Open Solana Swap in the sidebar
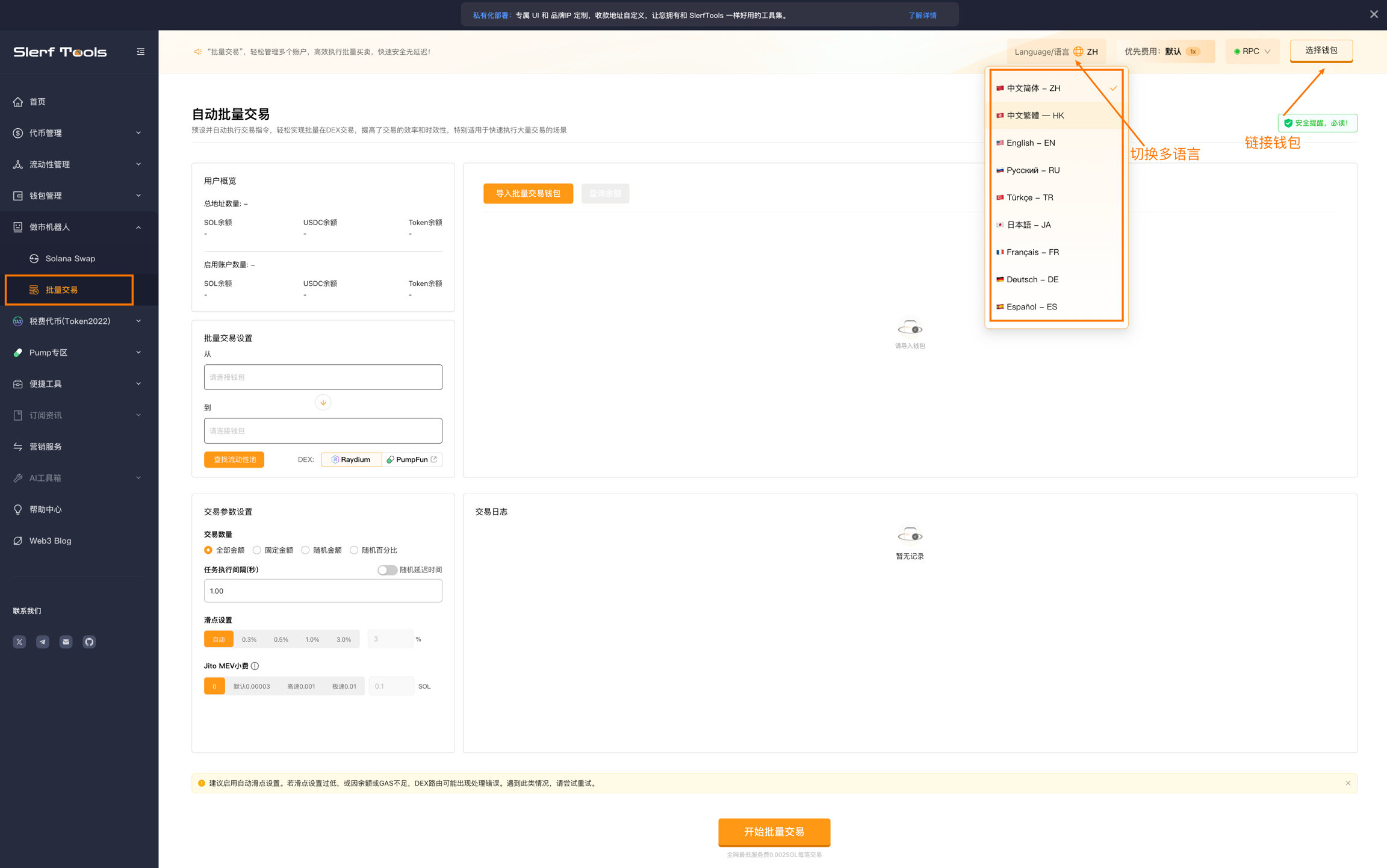 (70, 258)
